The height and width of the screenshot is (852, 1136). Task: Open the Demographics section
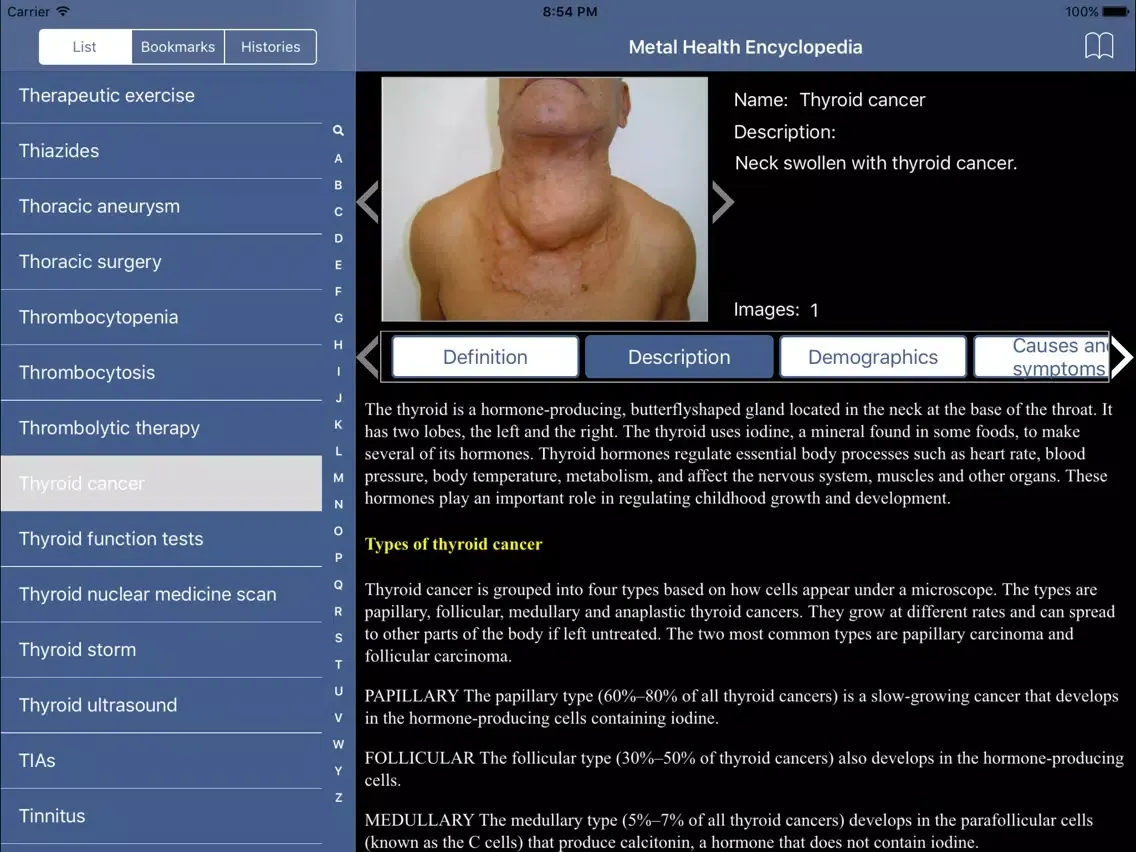tap(873, 357)
